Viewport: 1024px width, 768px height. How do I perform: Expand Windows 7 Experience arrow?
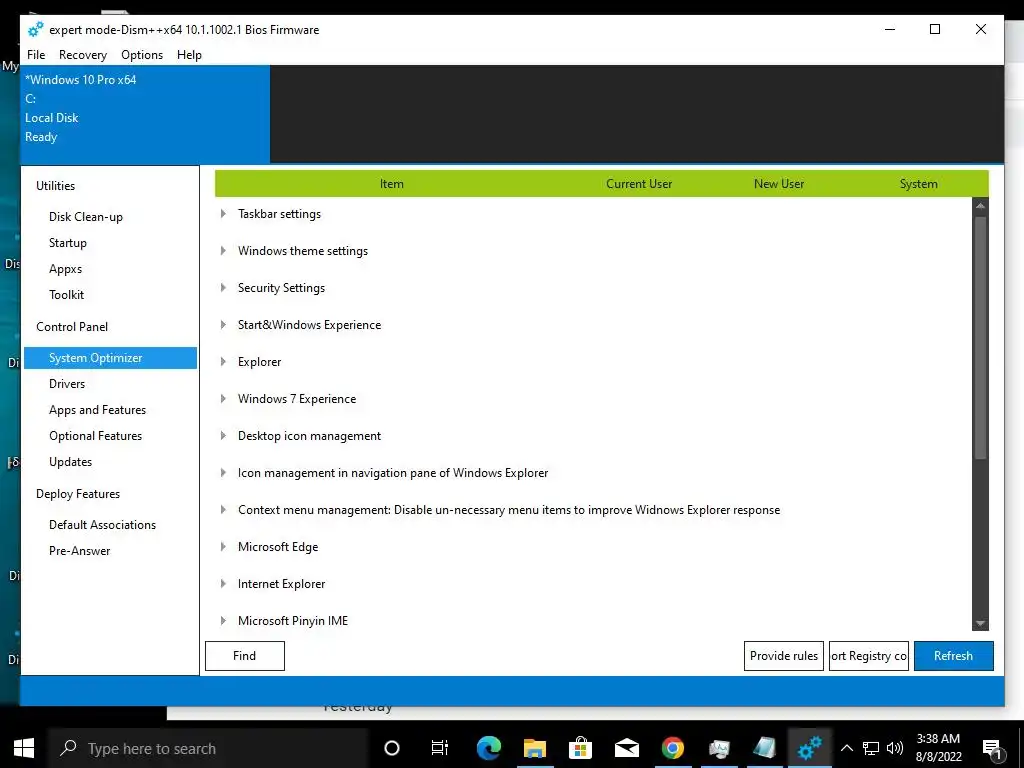[223, 398]
